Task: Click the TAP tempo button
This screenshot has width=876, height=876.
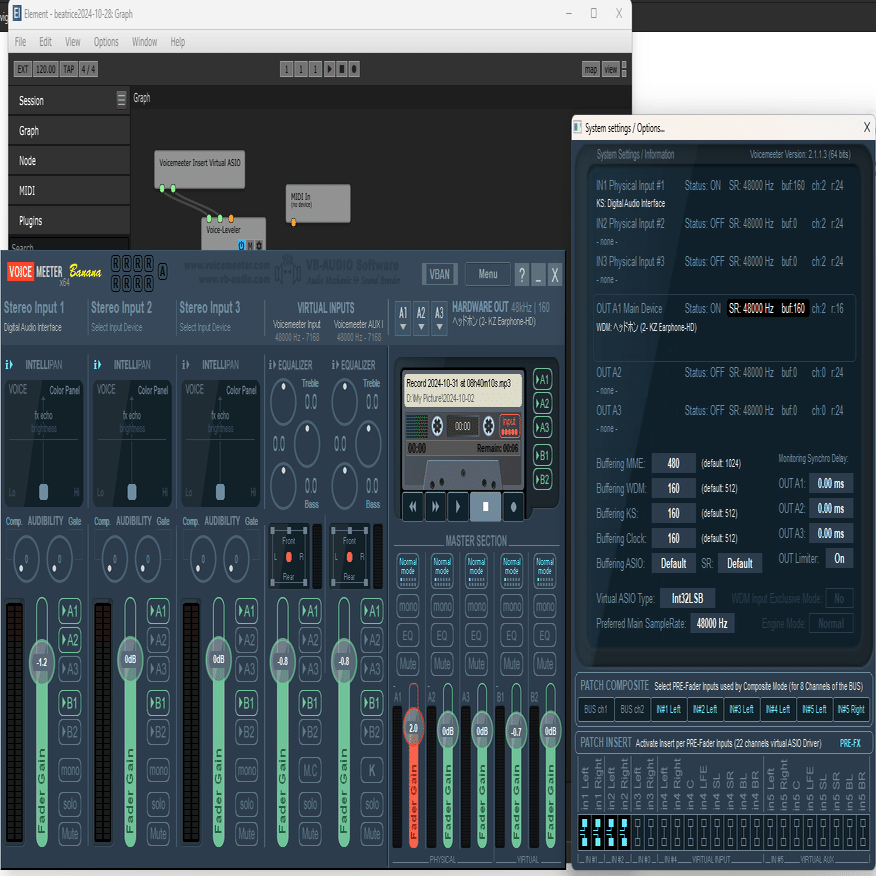Action: coord(68,69)
